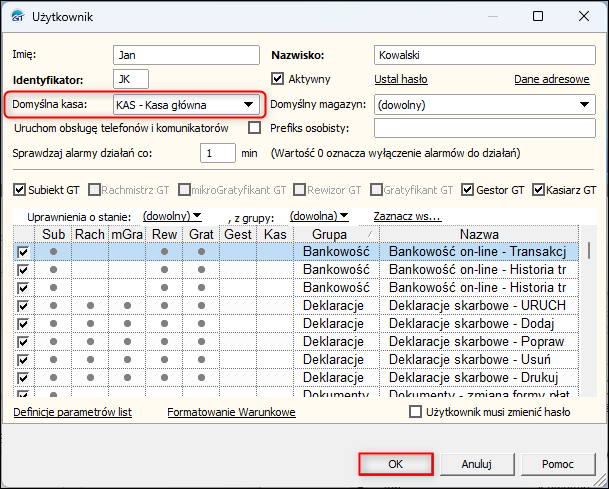This screenshot has width=609, height=489.
Task: Toggle the Kasjarz GT module checkbox
Action: tap(539, 189)
